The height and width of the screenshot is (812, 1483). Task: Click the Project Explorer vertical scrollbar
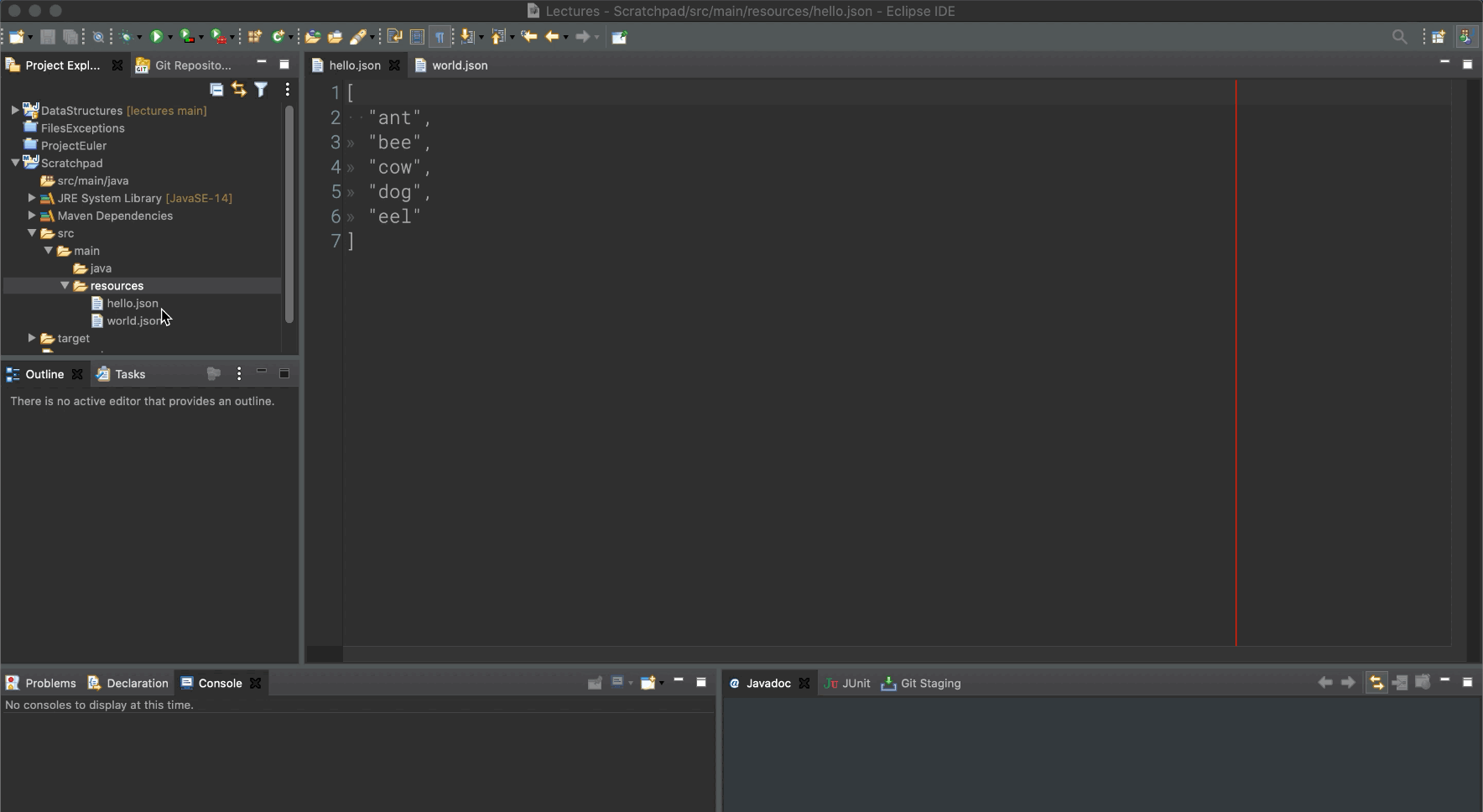coord(289,214)
